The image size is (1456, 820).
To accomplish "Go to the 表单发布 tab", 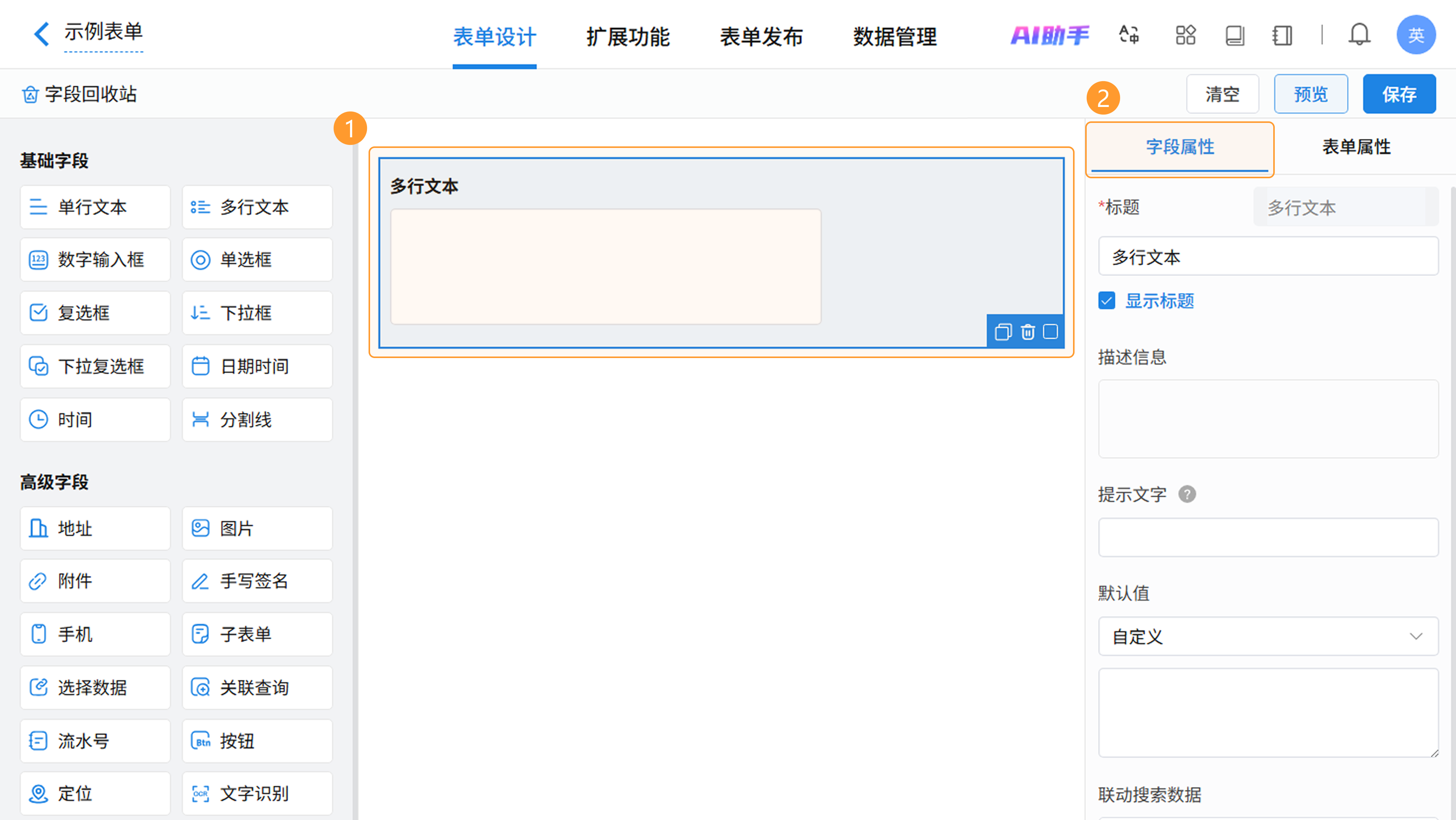I will (761, 37).
